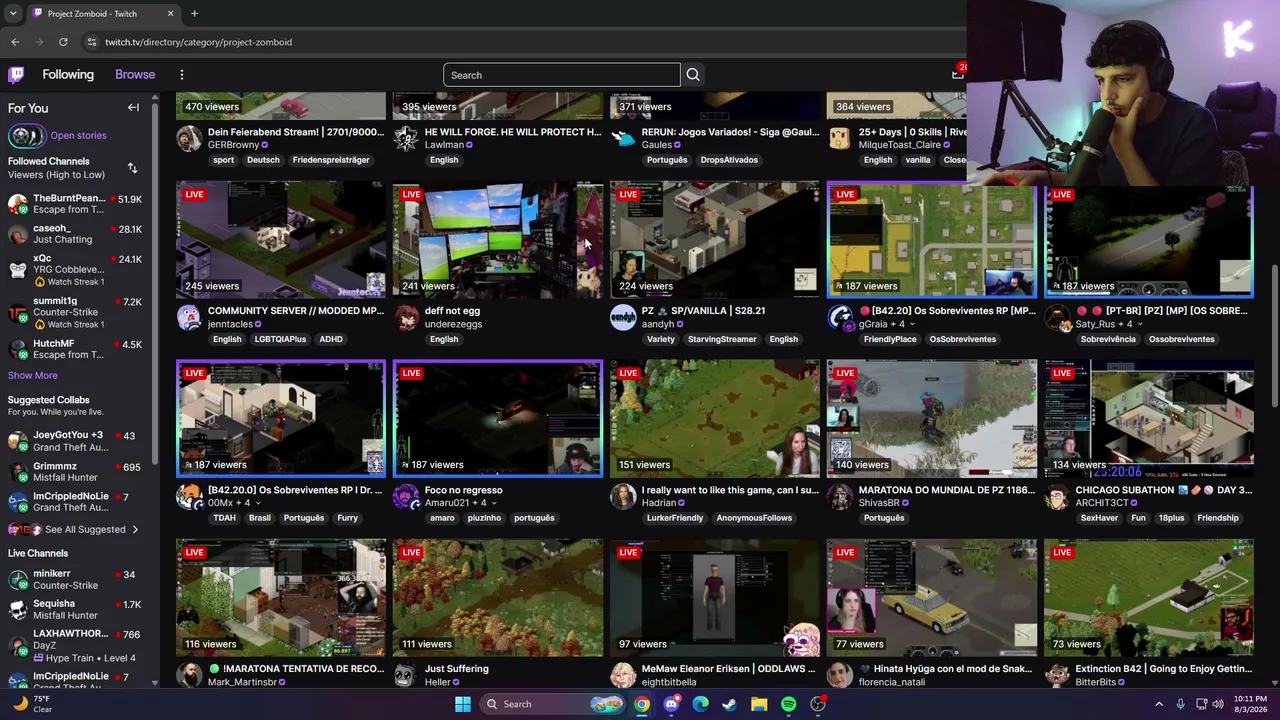Open caseoh_ channel in sidebar
1280x720 pixels.
tap(75, 234)
